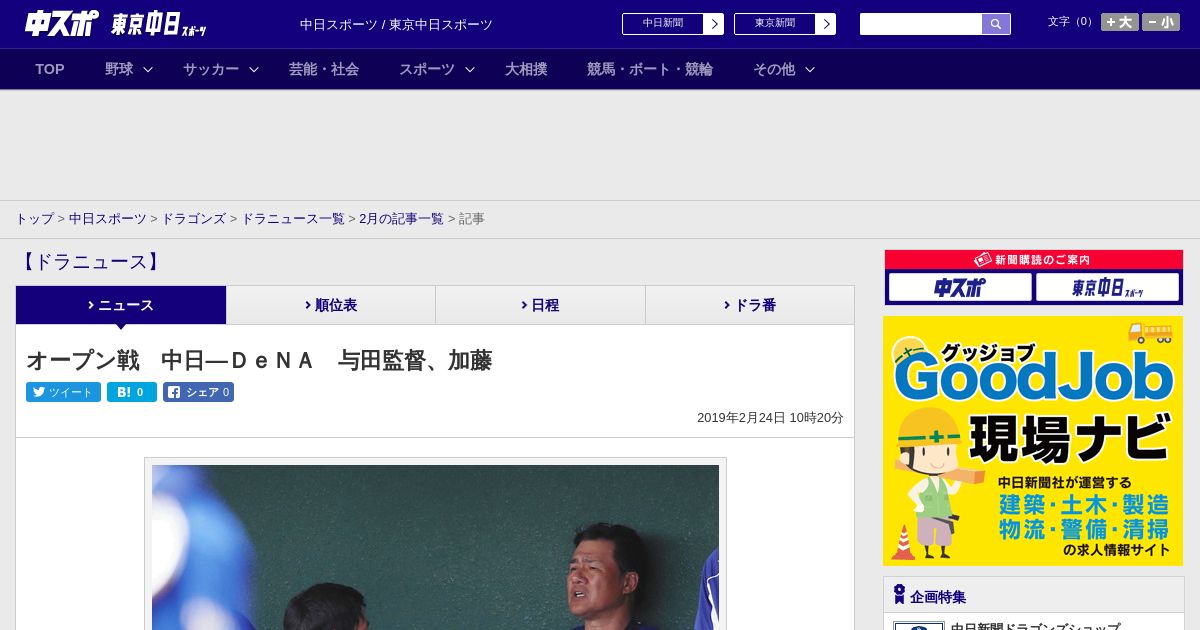Go to ドラゴンズ breadcrumb link
This screenshot has width=1200, height=630.
193,219
